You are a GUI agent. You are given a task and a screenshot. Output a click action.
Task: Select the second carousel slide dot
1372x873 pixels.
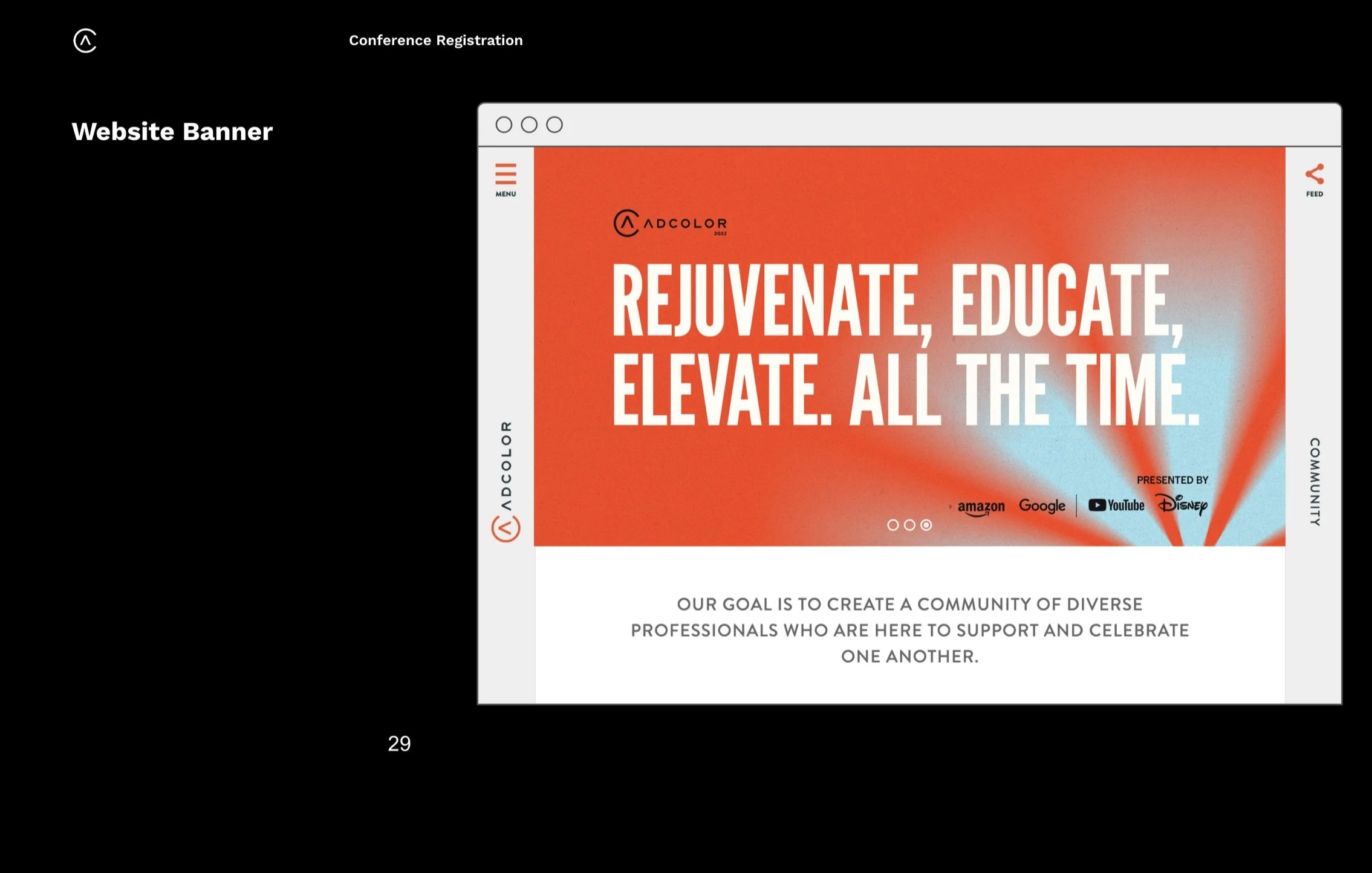[x=909, y=525]
